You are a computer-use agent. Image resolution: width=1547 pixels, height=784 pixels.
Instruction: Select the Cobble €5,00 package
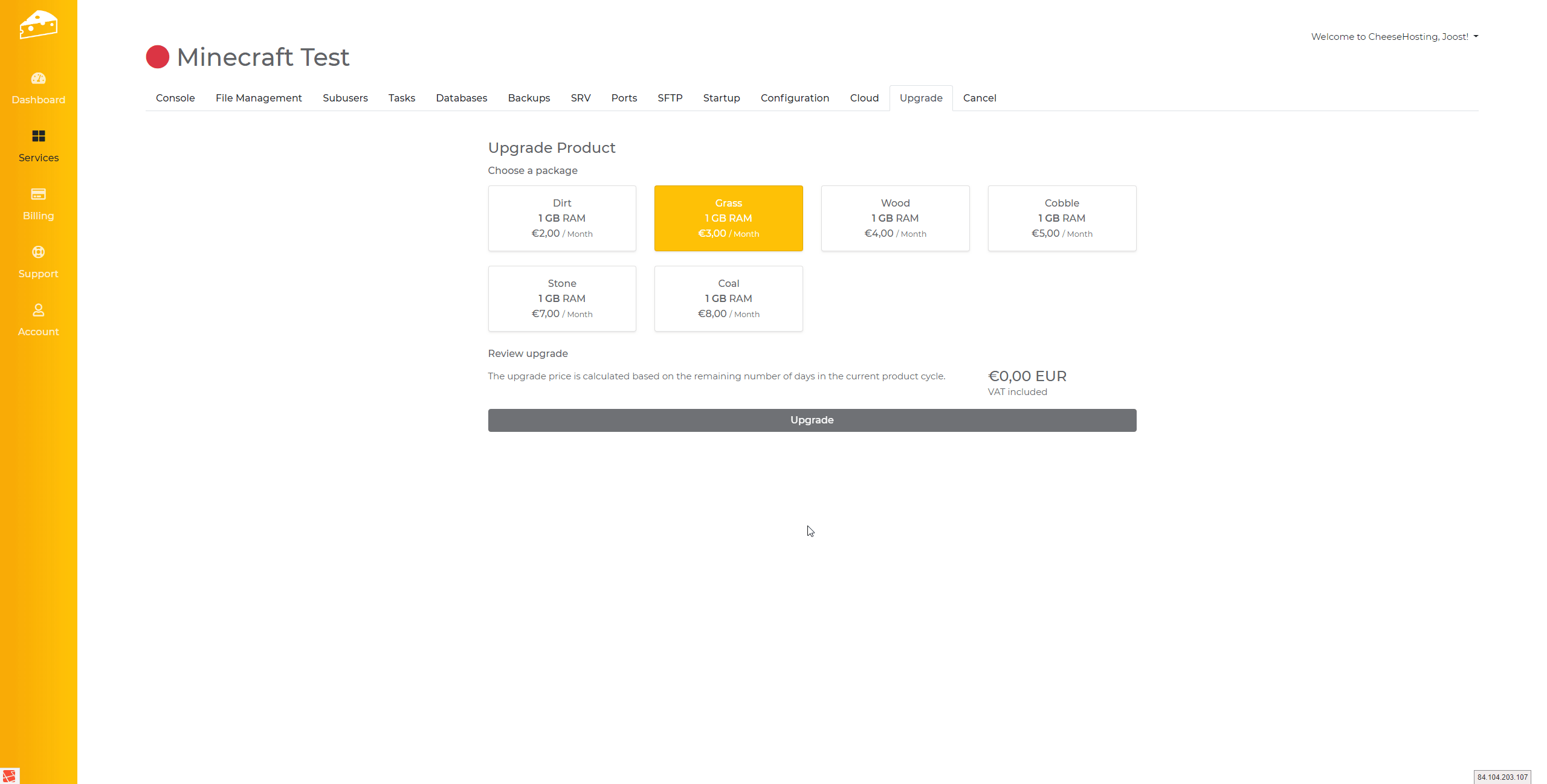[x=1062, y=218]
